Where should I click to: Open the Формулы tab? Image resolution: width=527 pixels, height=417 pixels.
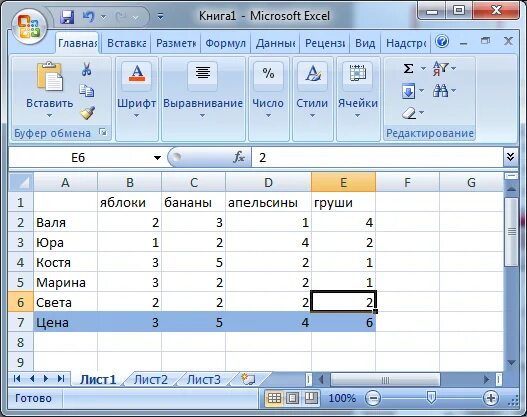pos(226,43)
